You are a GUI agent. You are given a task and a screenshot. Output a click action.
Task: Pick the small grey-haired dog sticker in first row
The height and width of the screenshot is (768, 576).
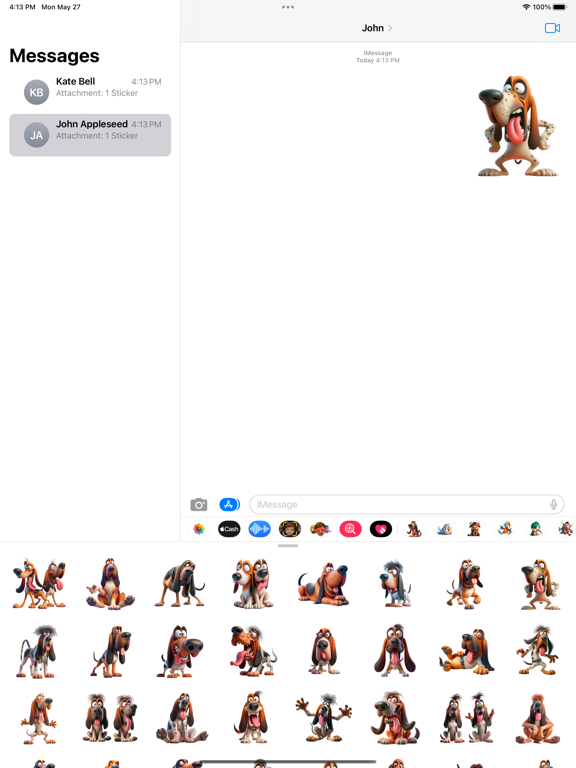395,584
